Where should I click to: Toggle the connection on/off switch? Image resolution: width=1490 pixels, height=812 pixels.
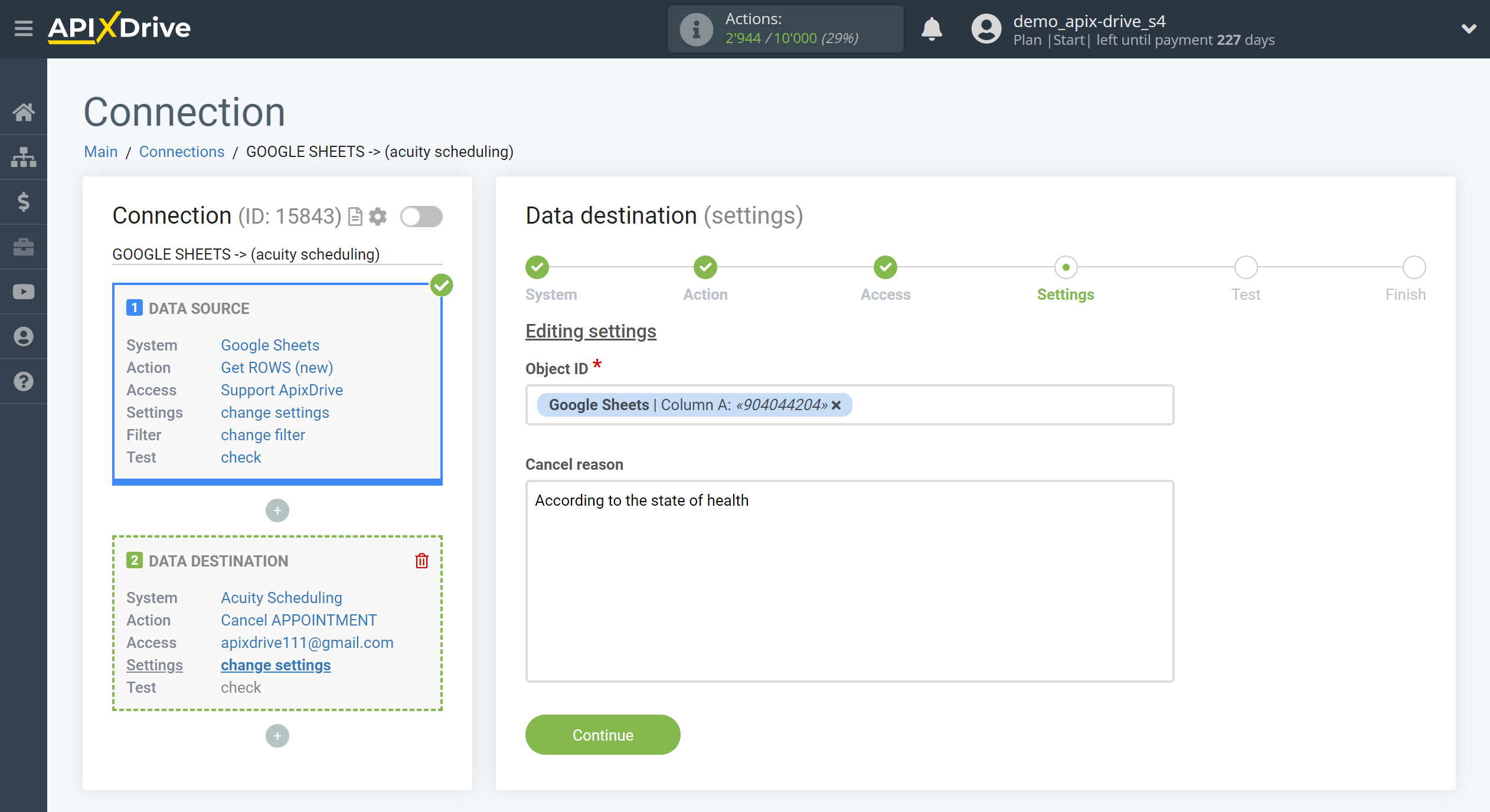tap(421, 217)
